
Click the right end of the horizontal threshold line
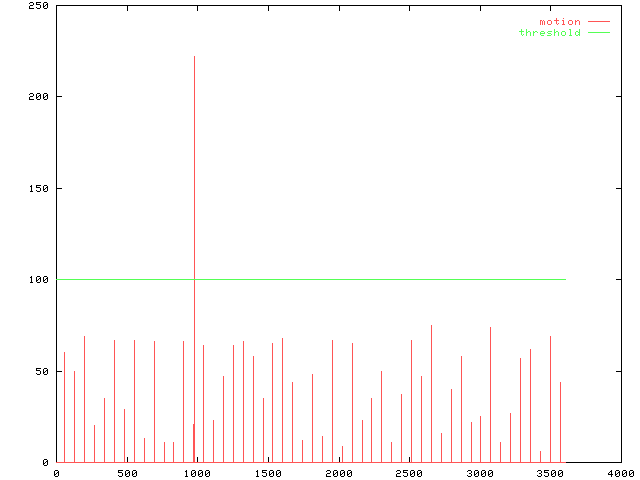pos(565,279)
